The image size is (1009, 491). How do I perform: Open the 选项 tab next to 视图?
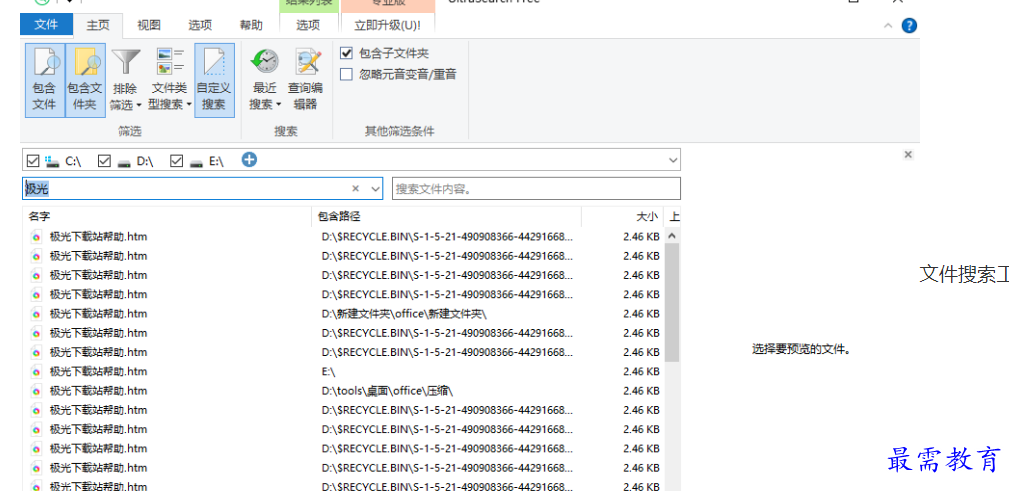pyautogui.click(x=200, y=25)
